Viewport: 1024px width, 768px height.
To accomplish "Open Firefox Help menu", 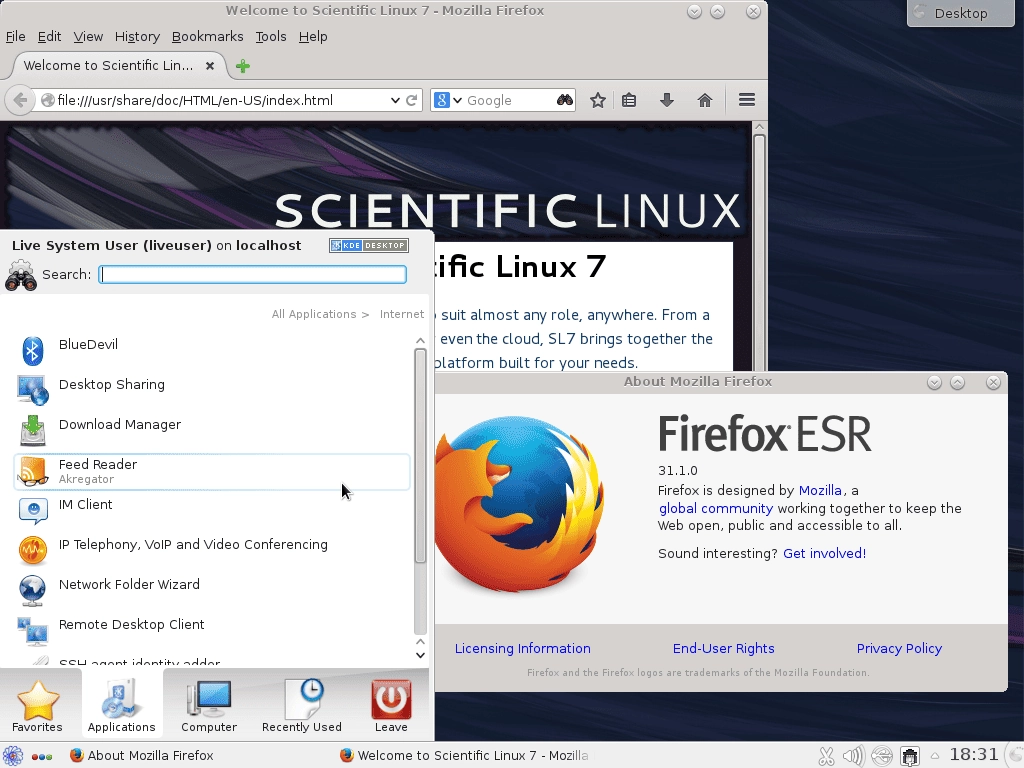I will 313,37.
